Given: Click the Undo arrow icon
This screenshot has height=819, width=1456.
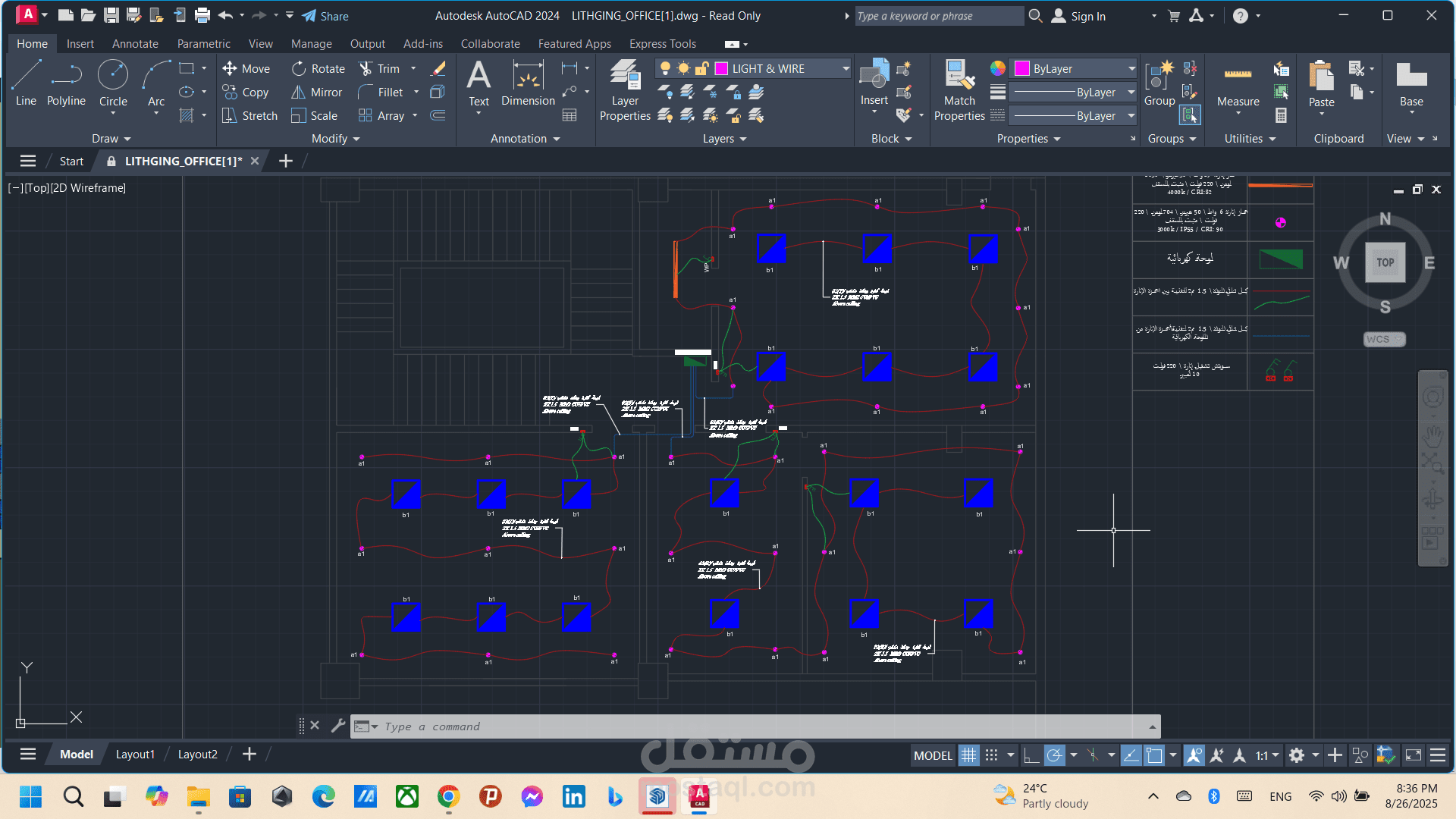Looking at the screenshot, I should tap(225, 15).
